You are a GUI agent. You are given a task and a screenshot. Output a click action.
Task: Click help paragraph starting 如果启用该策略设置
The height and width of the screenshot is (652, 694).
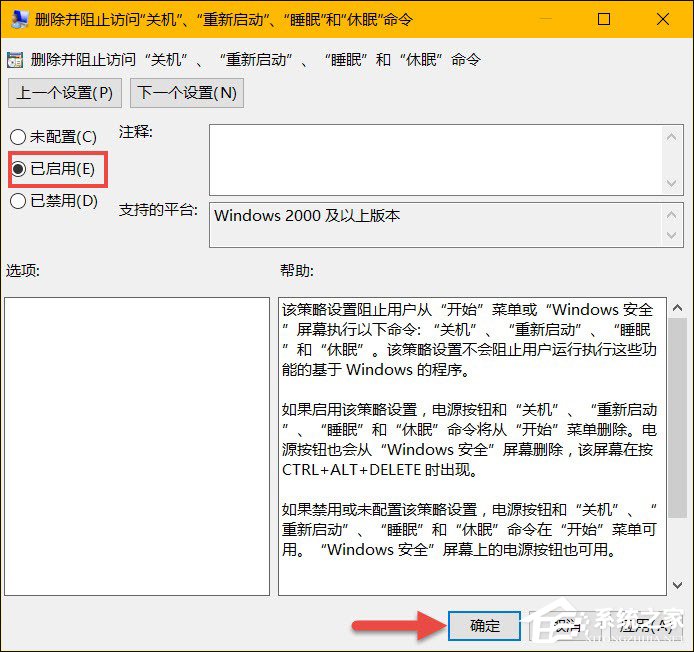469,440
